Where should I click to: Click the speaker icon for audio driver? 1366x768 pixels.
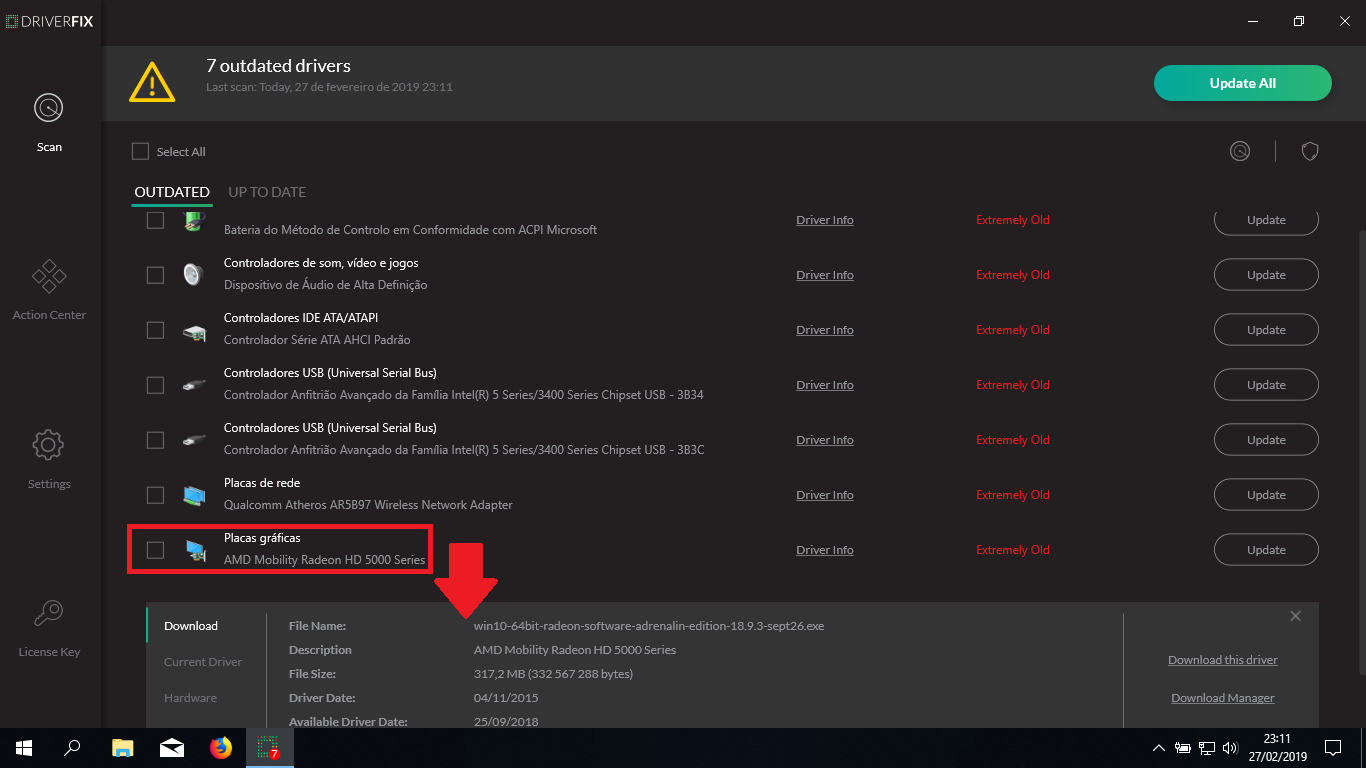[x=194, y=275]
